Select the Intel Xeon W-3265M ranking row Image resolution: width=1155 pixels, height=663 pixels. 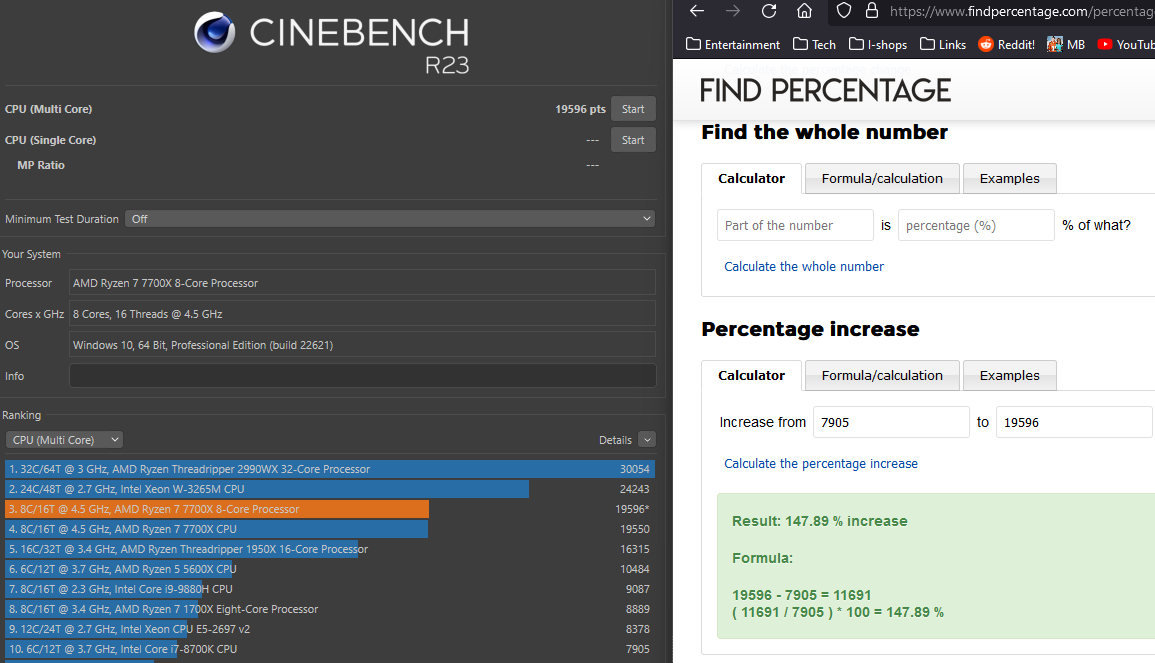point(329,489)
